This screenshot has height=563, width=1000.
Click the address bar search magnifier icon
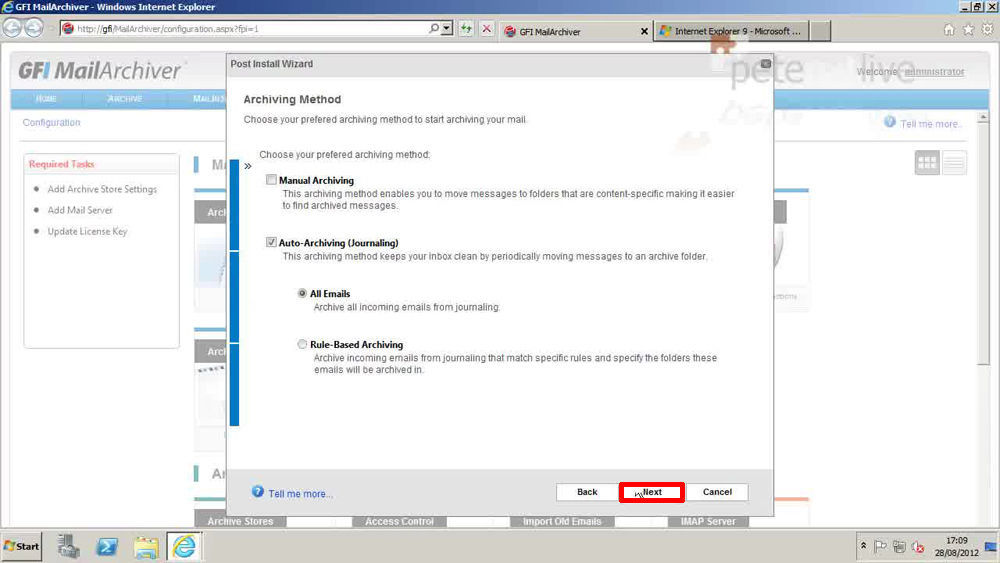pyautogui.click(x=434, y=29)
